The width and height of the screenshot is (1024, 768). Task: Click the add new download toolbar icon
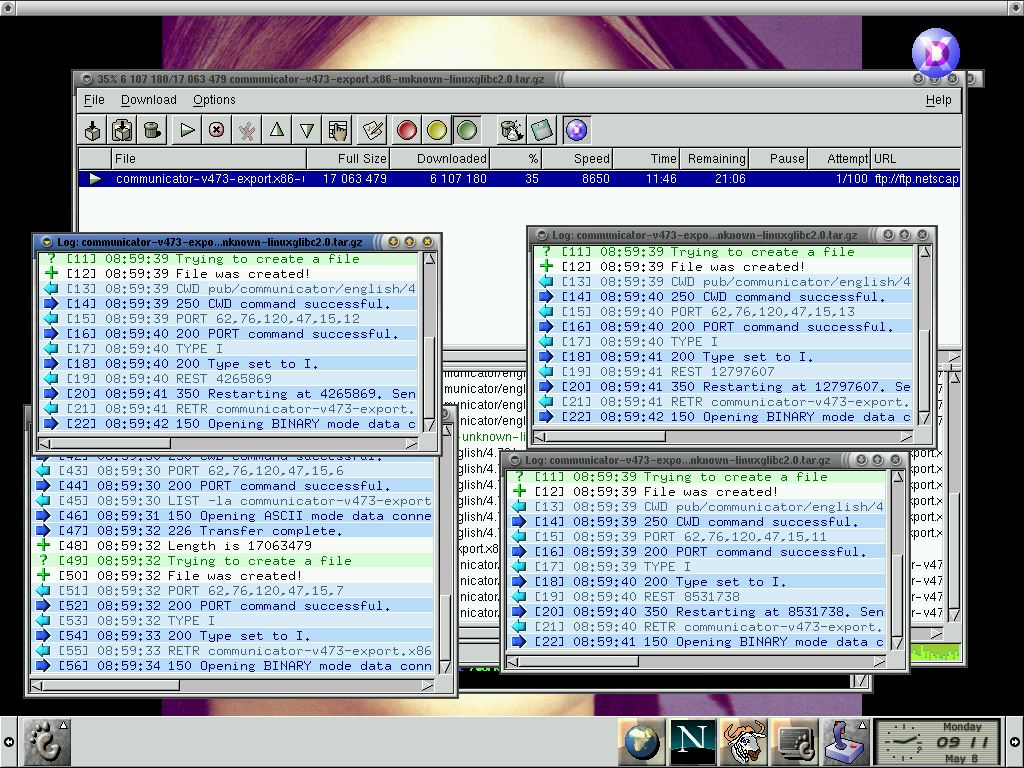pyautogui.click(x=93, y=130)
